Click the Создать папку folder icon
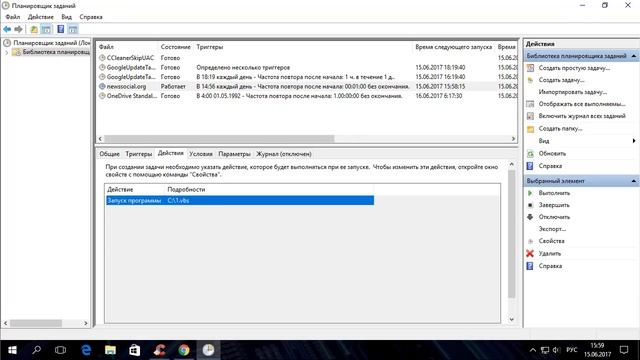 point(530,129)
